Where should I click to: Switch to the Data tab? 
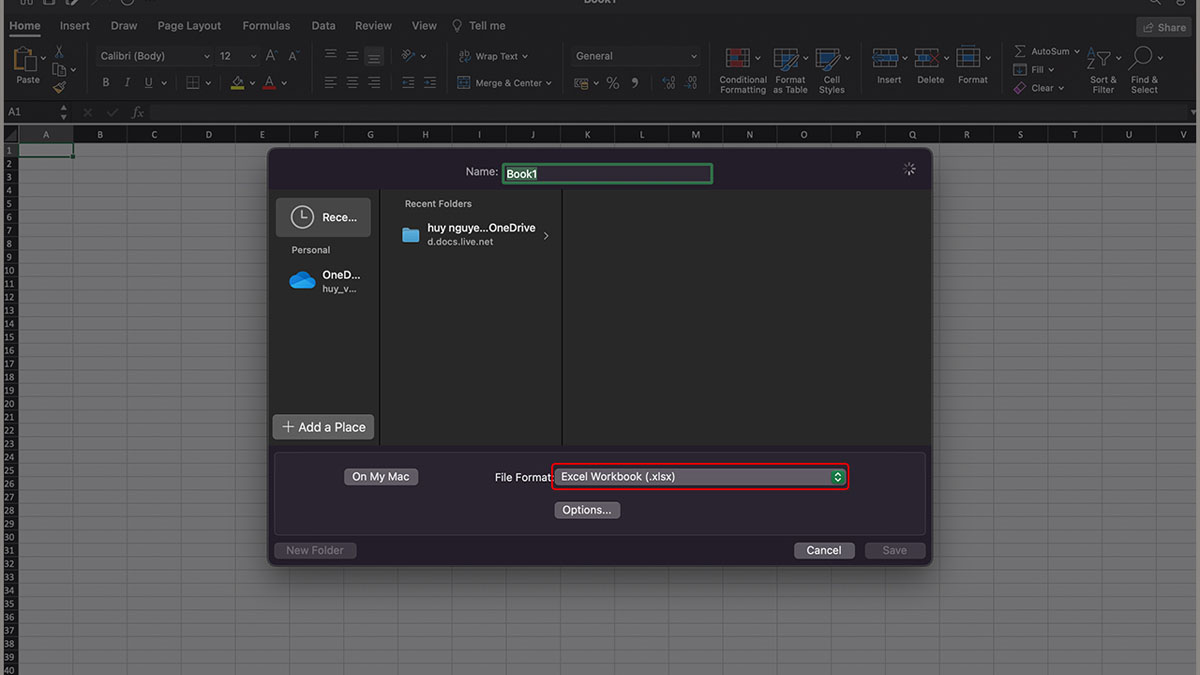click(323, 25)
